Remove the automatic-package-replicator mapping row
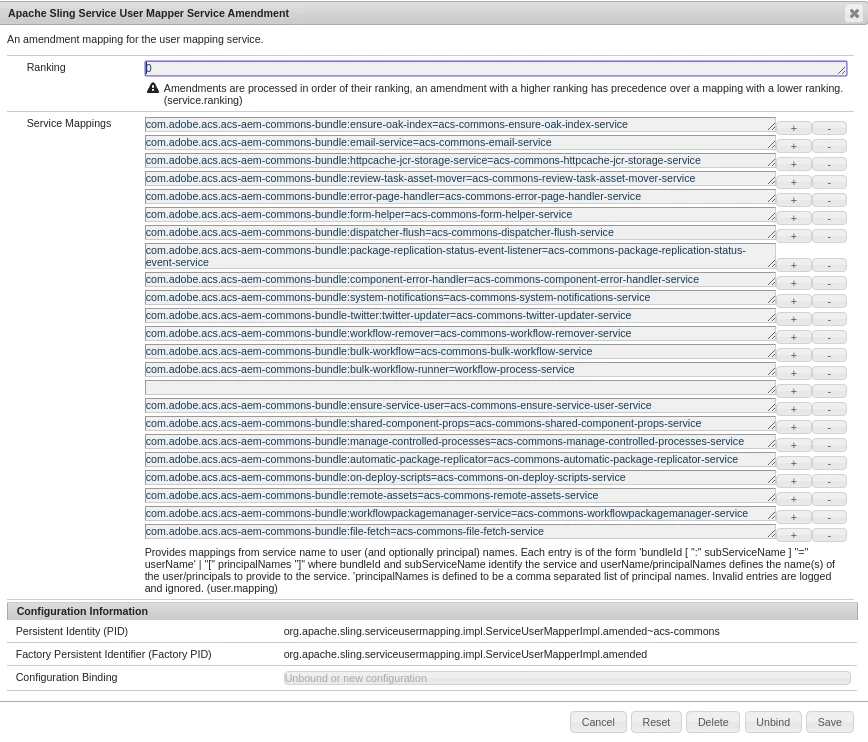The image size is (868, 742). 829,463
